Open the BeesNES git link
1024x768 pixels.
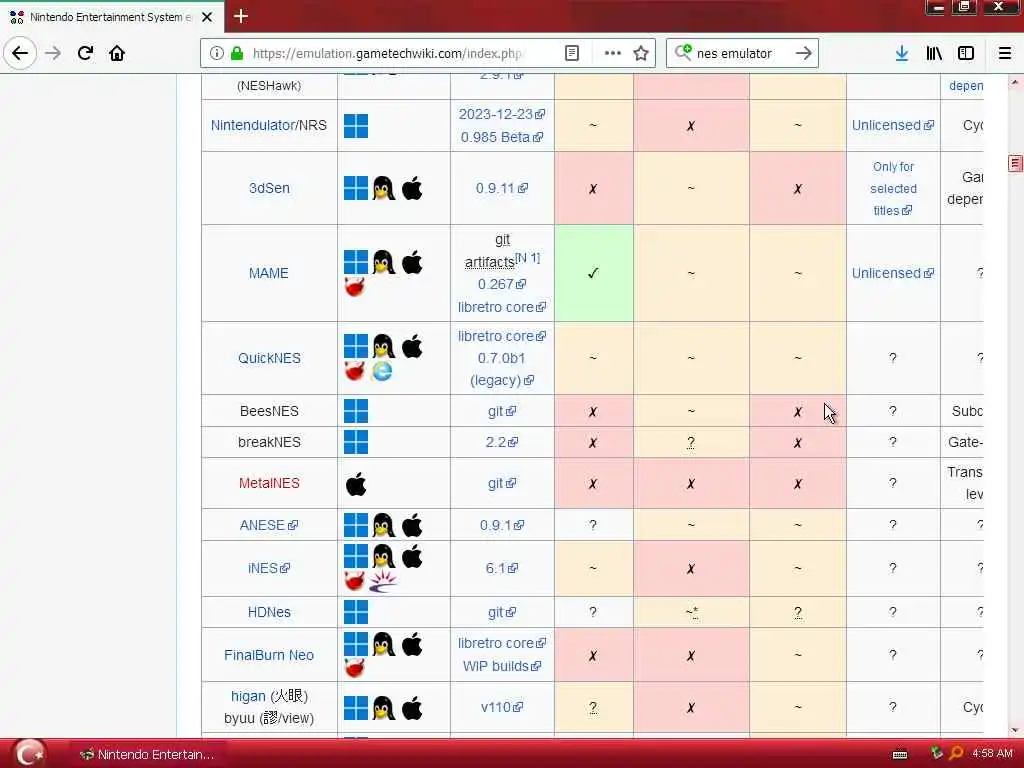coord(502,411)
